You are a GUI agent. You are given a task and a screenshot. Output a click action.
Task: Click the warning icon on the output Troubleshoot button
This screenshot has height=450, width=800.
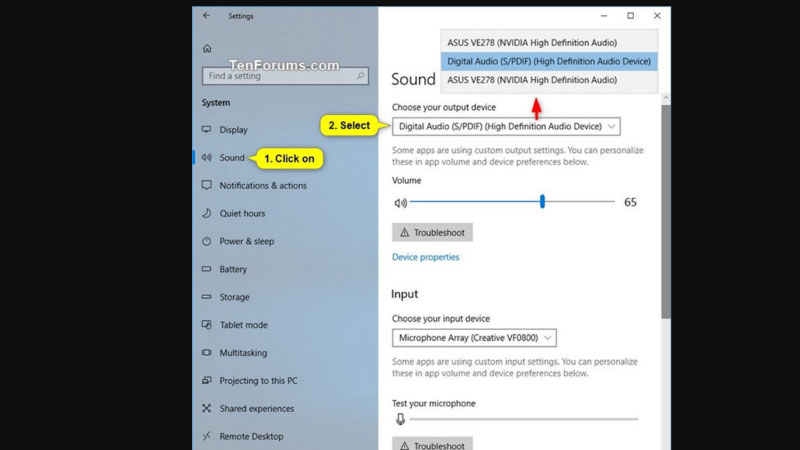tap(405, 233)
